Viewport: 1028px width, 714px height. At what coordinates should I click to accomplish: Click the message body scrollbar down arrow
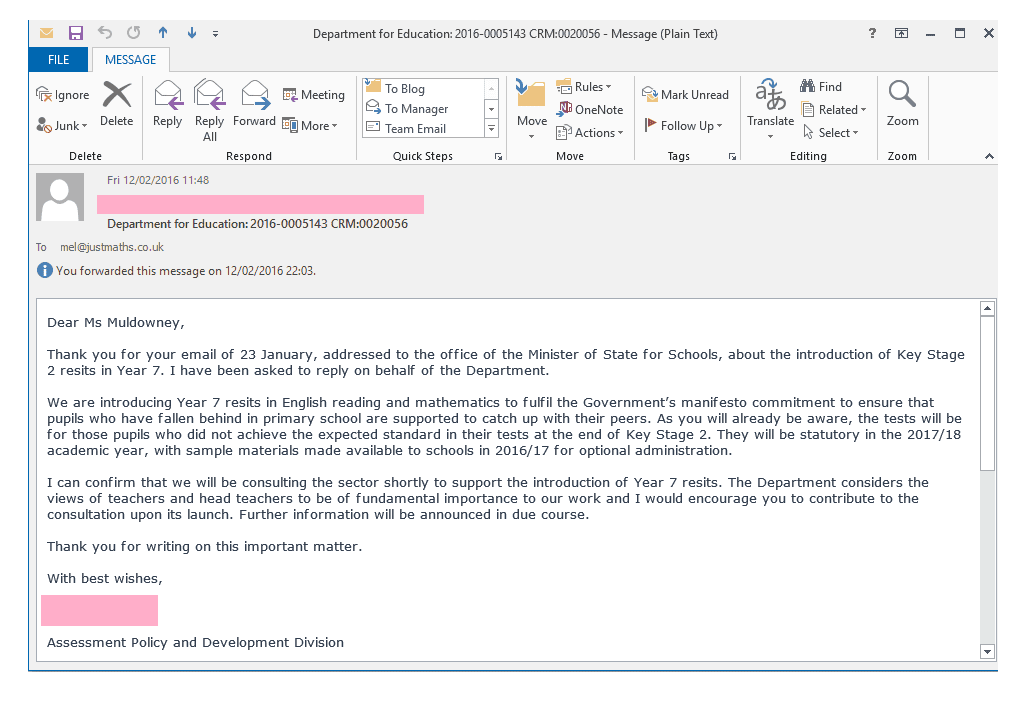click(987, 652)
